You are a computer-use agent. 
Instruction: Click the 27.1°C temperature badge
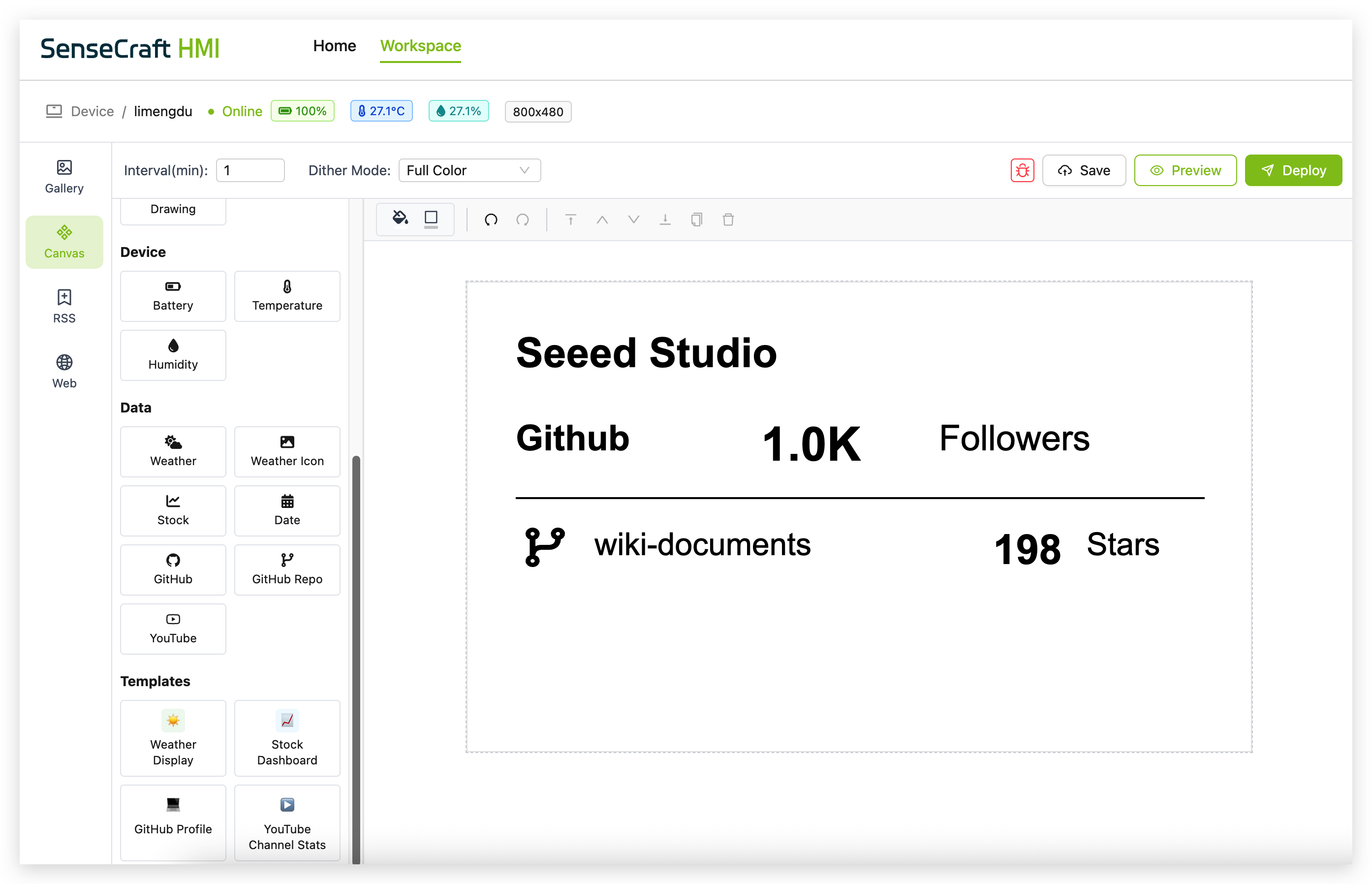pyautogui.click(x=381, y=111)
